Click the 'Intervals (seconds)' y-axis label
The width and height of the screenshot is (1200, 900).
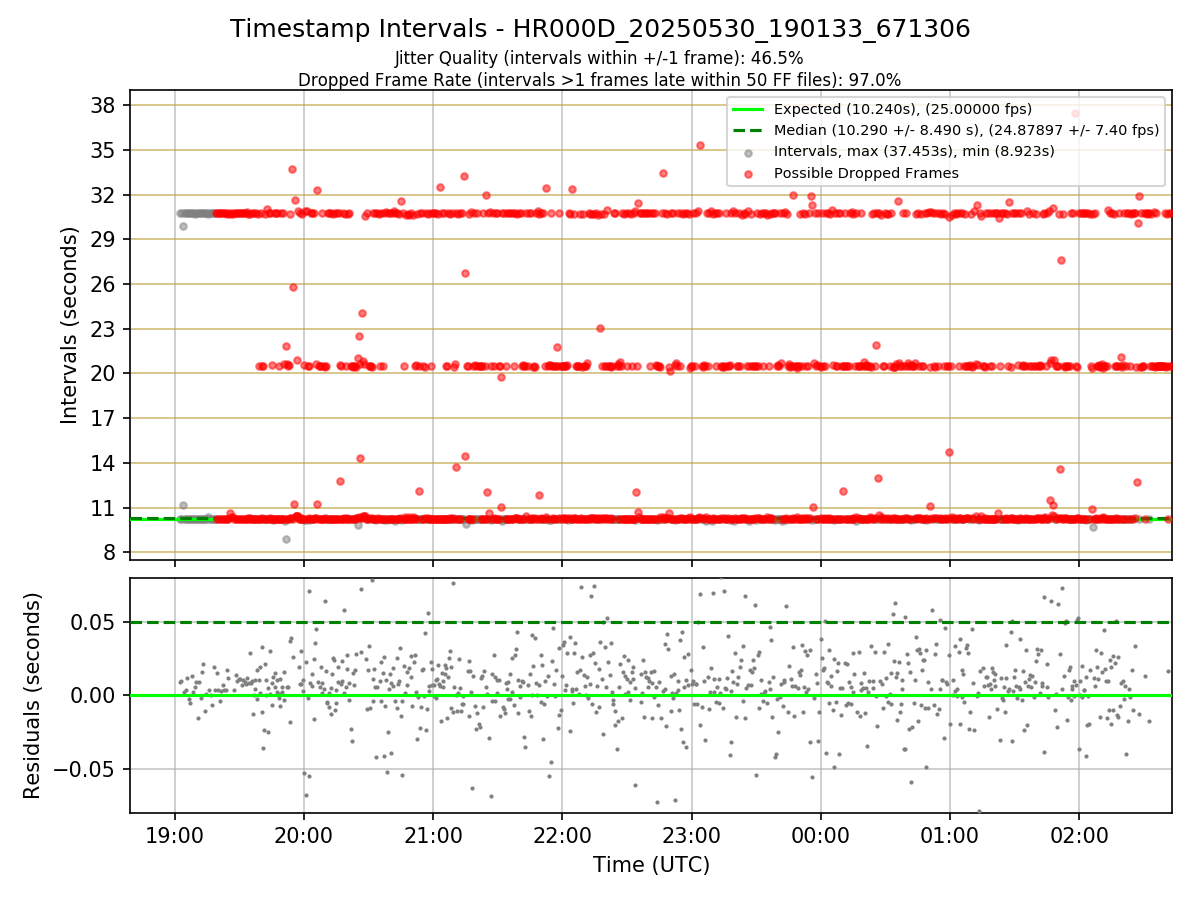point(70,325)
